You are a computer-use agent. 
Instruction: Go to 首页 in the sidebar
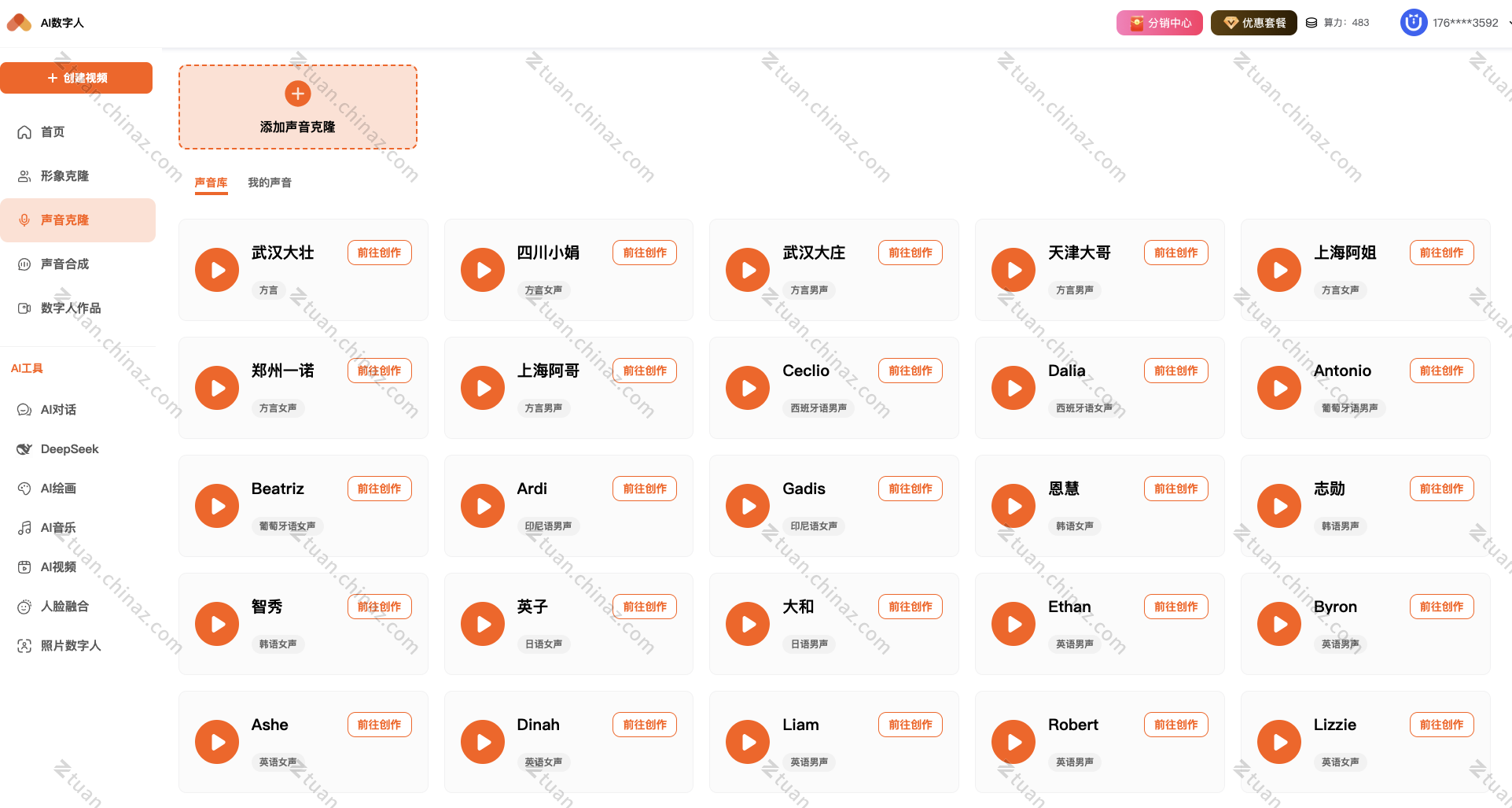click(78, 132)
